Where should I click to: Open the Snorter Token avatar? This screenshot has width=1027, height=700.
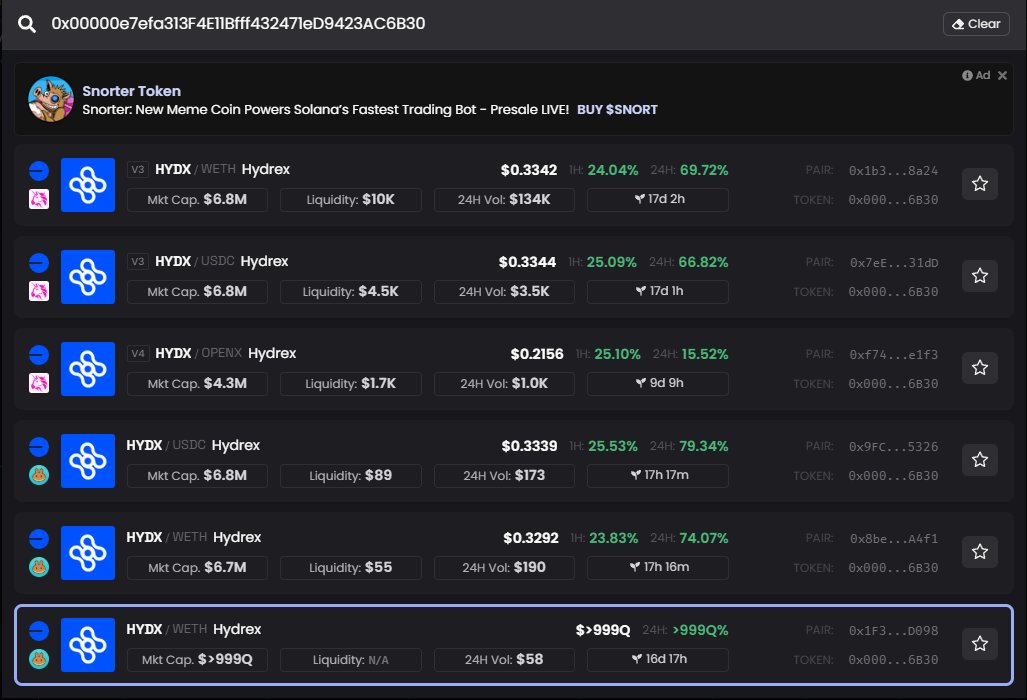(x=51, y=100)
